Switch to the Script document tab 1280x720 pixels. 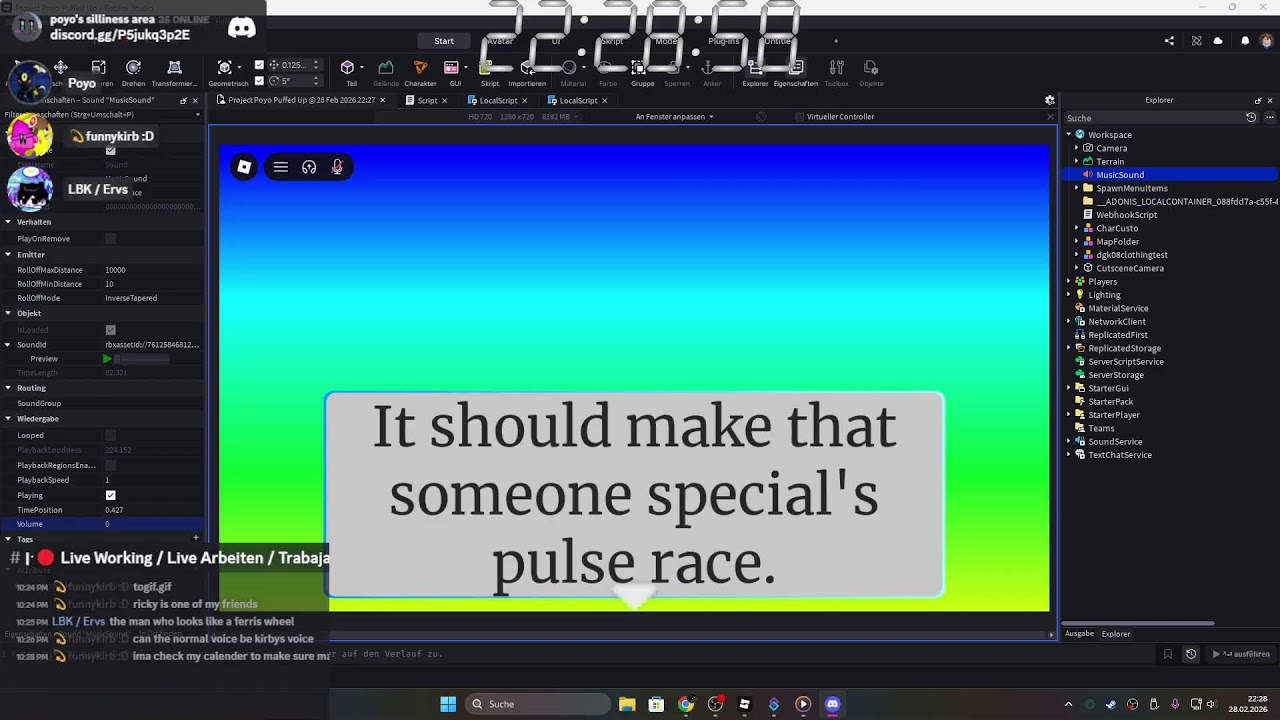coord(427,100)
